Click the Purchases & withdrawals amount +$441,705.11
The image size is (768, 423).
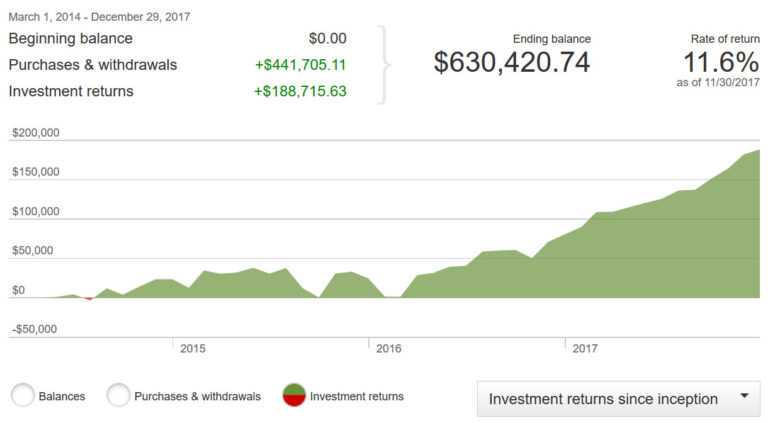pyautogui.click(x=301, y=65)
